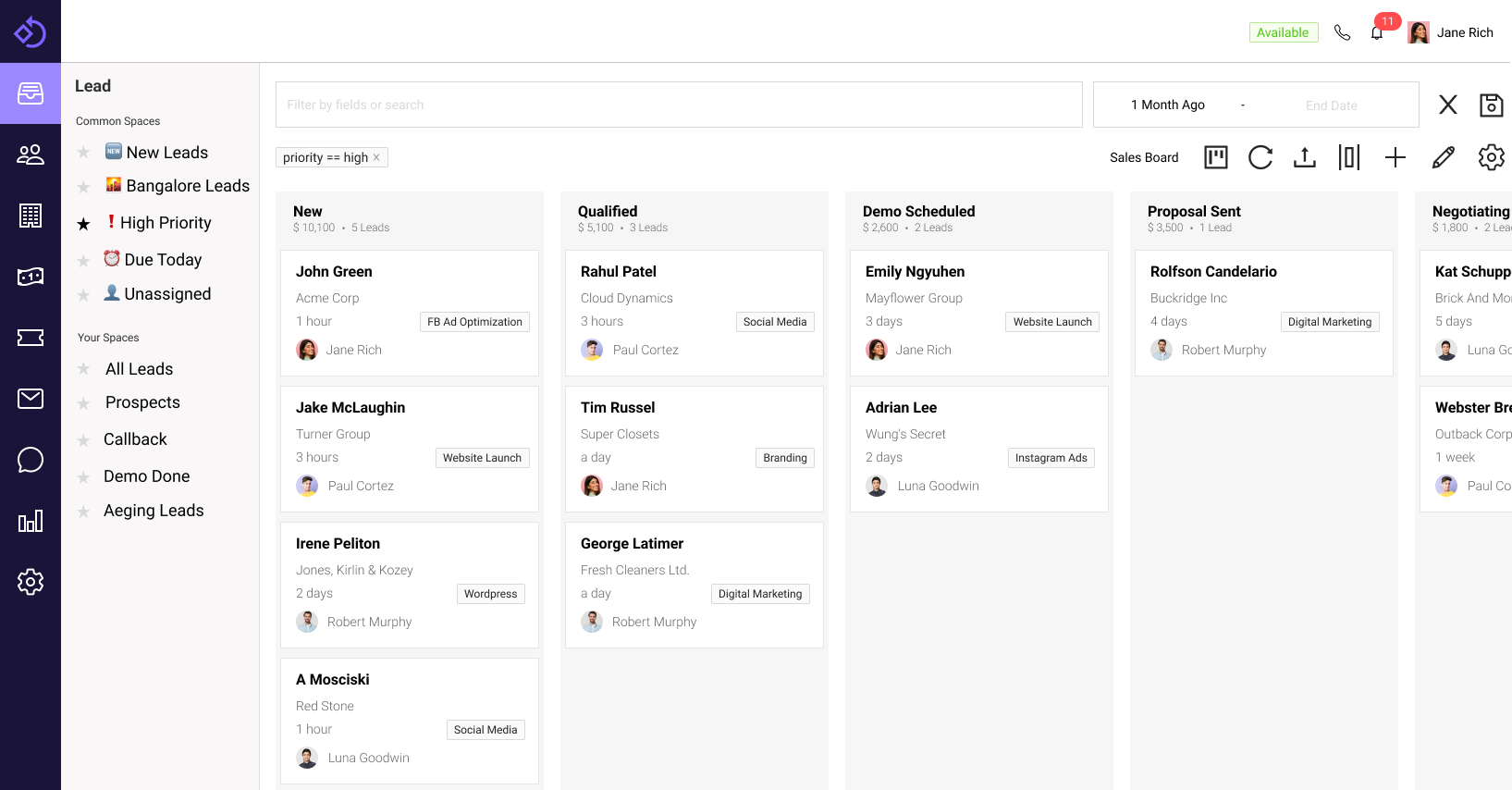Open the 1 Month Ago start date picker

[1167, 105]
